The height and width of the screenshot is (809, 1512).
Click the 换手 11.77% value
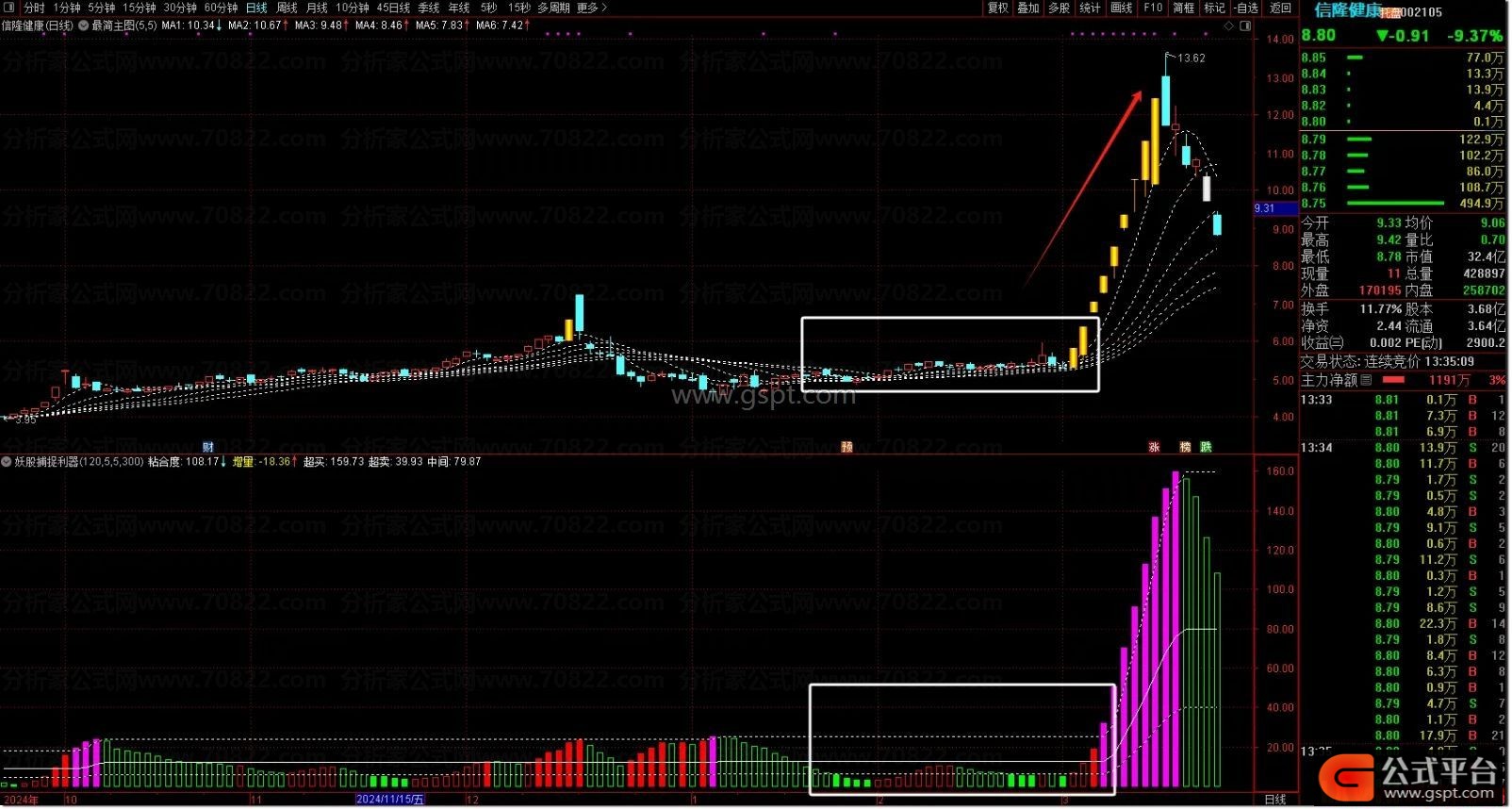pyautogui.click(x=1380, y=309)
